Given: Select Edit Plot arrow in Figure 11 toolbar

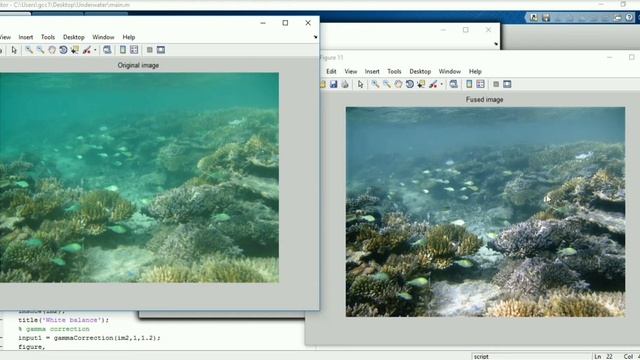Looking at the screenshot, I should (360, 84).
